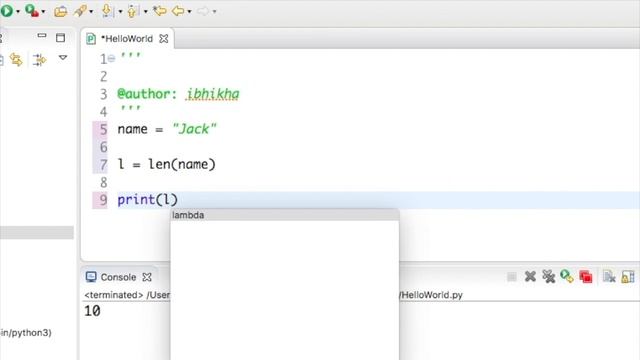Screen dimensions: 640x360
Task: Remove All Terminated Launches double X icon
Action: tap(549, 277)
